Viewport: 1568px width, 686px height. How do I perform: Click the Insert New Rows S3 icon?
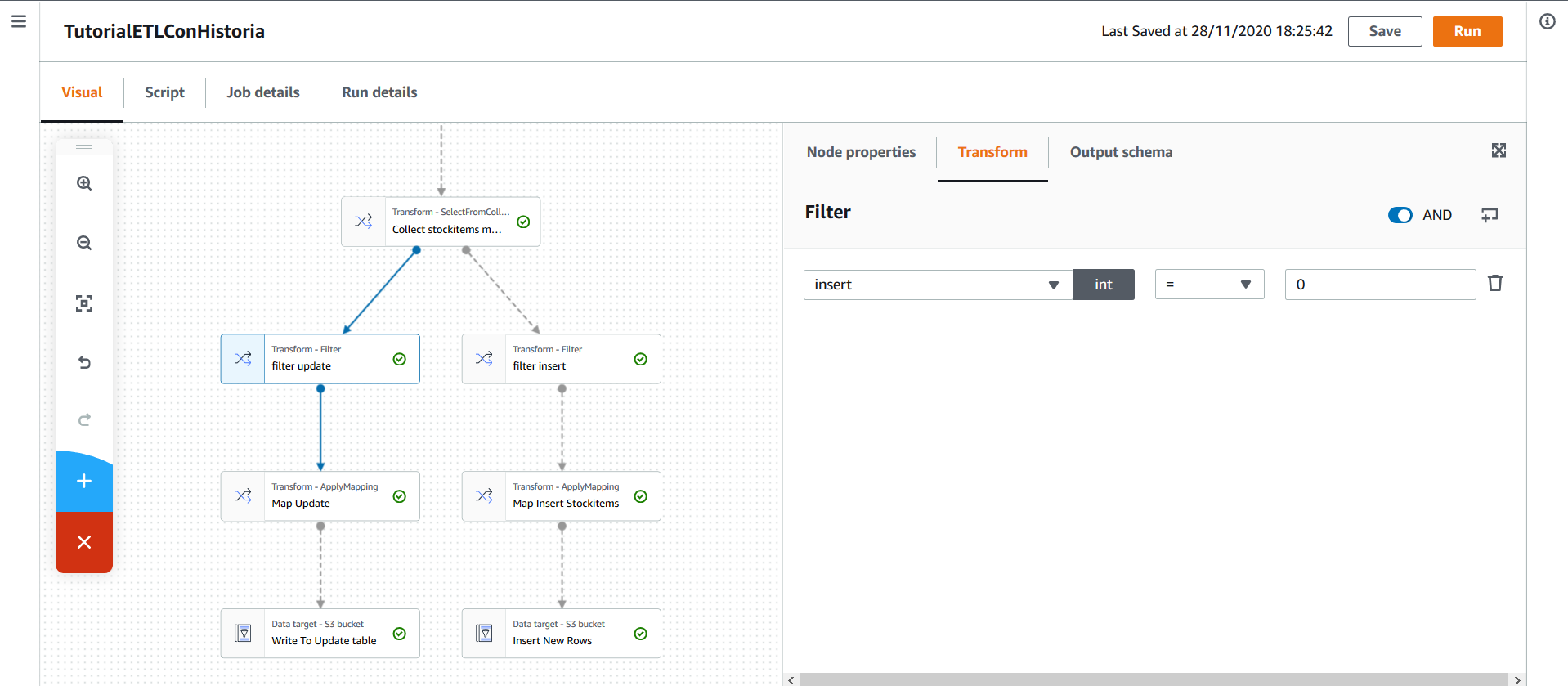point(484,633)
